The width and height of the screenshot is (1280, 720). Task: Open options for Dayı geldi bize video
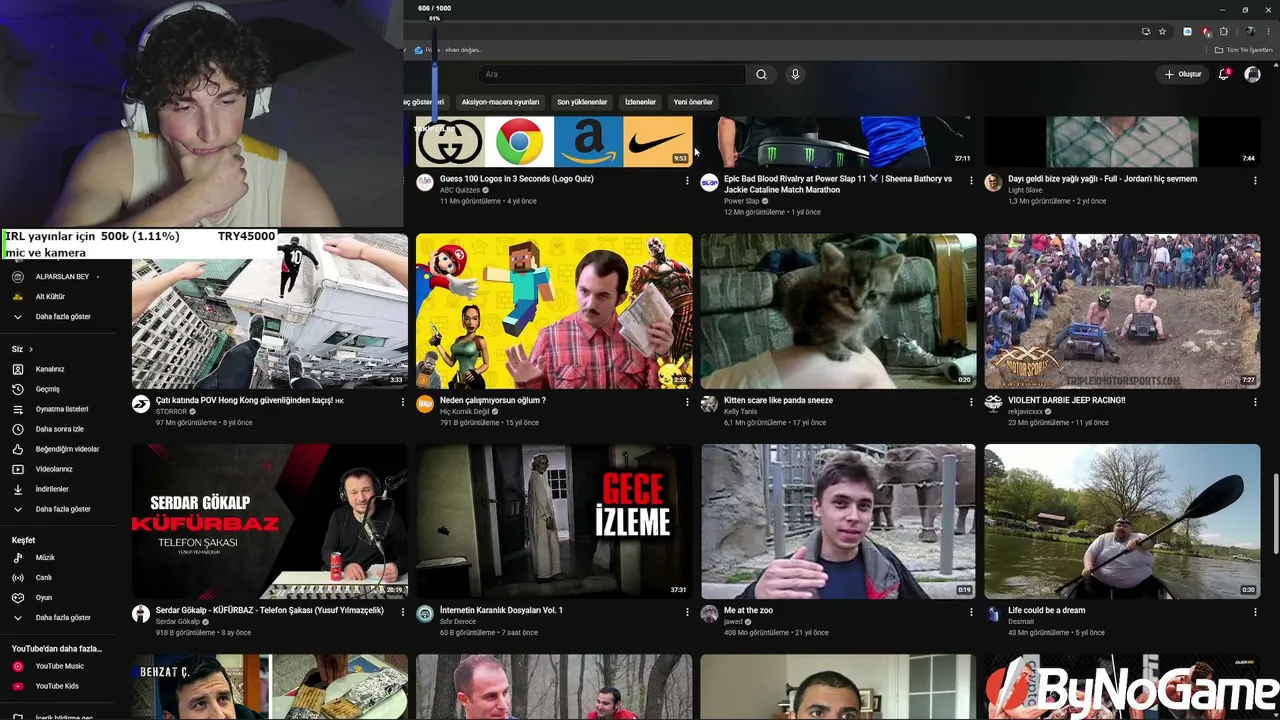pyautogui.click(x=1255, y=181)
